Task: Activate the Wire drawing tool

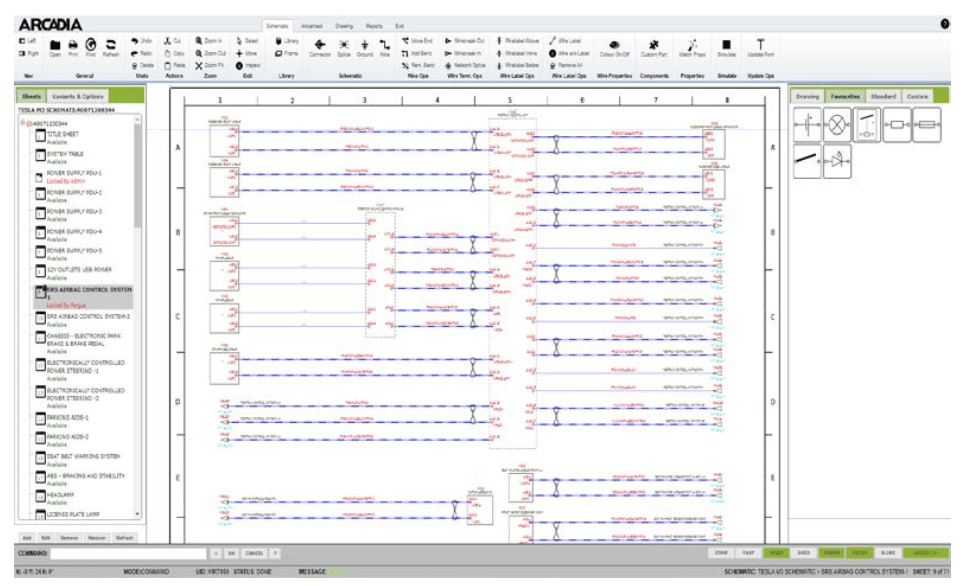Action: pos(385,46)
